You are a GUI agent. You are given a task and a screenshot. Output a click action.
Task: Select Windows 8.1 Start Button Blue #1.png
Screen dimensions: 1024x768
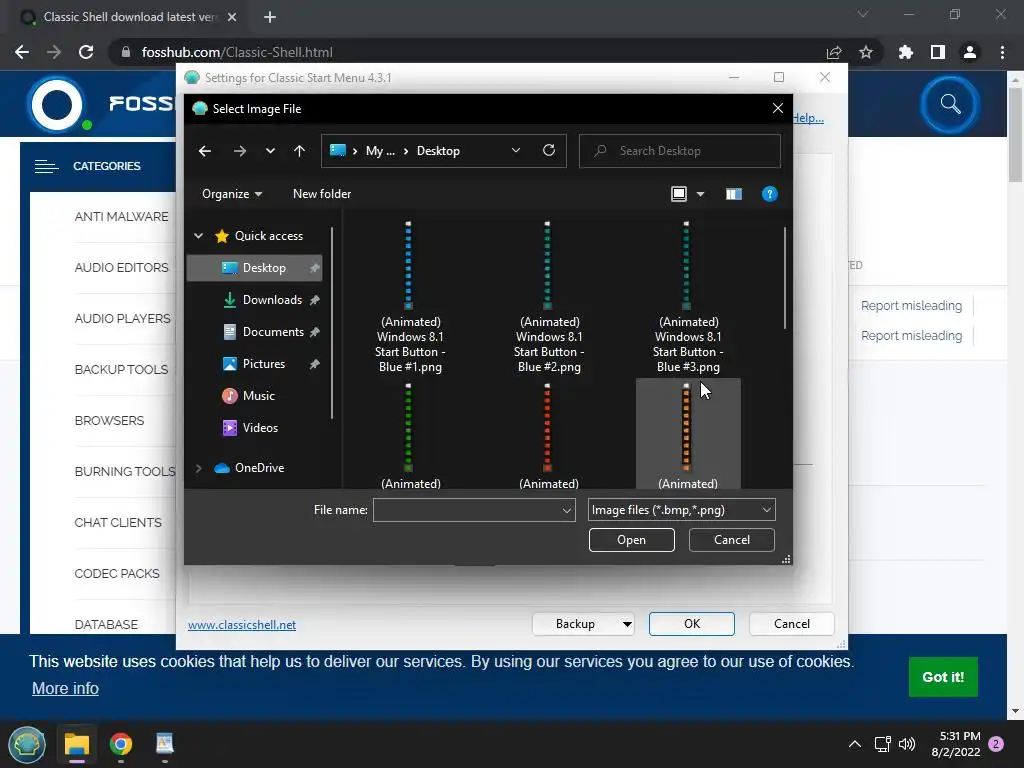[x=410, y=297]
